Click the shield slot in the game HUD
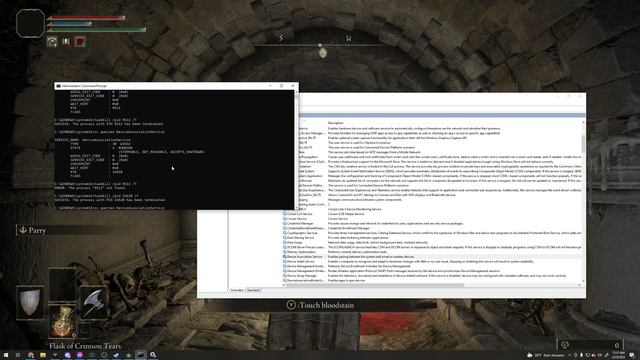Image resolution: width=640 pixels, height=360 pixels. pos(30,302)
